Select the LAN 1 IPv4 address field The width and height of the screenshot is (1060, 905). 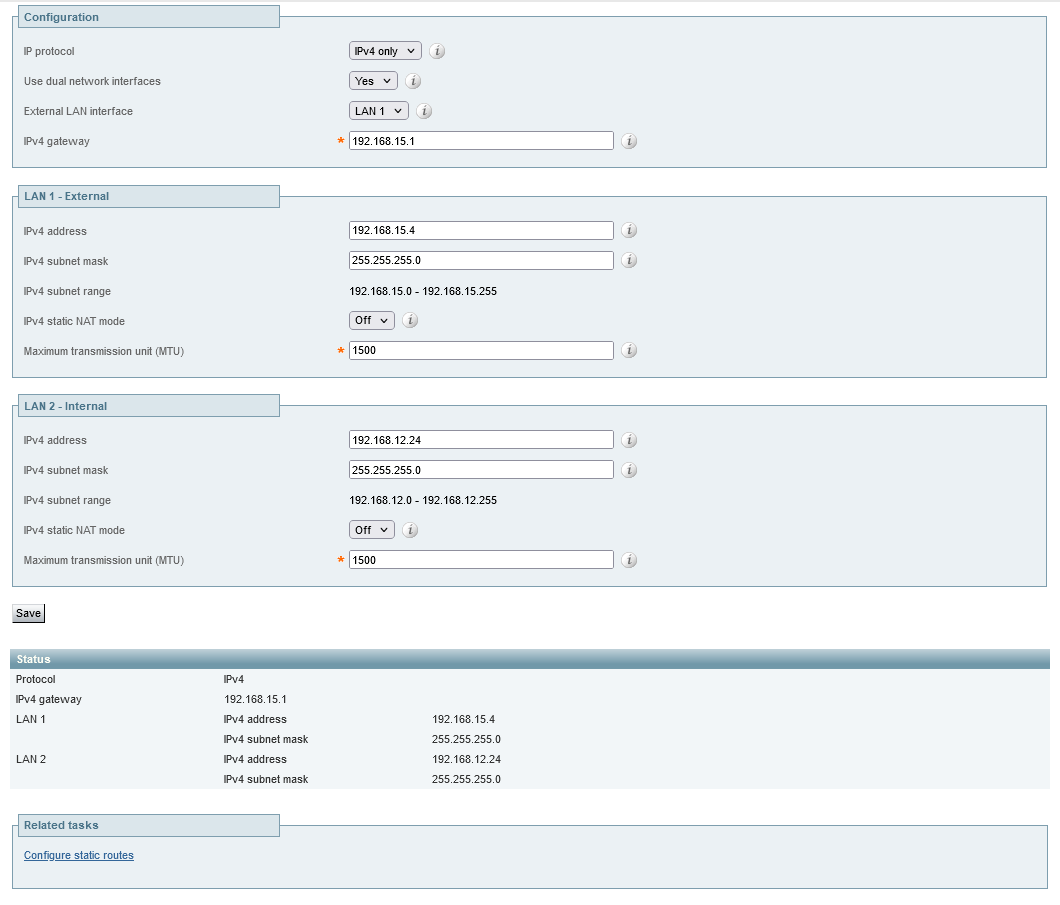tap(480, 230)
